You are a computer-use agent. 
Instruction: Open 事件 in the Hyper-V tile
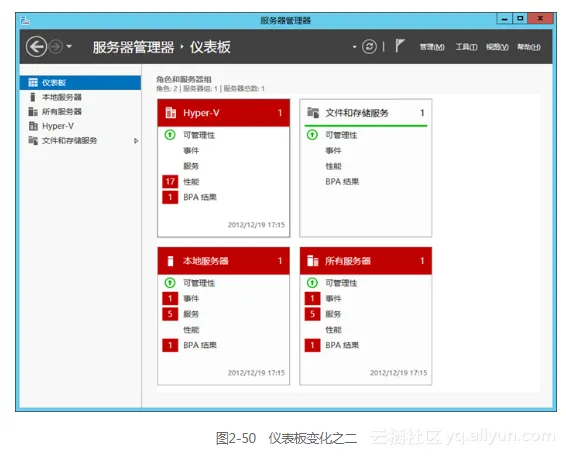pos(191,151)
